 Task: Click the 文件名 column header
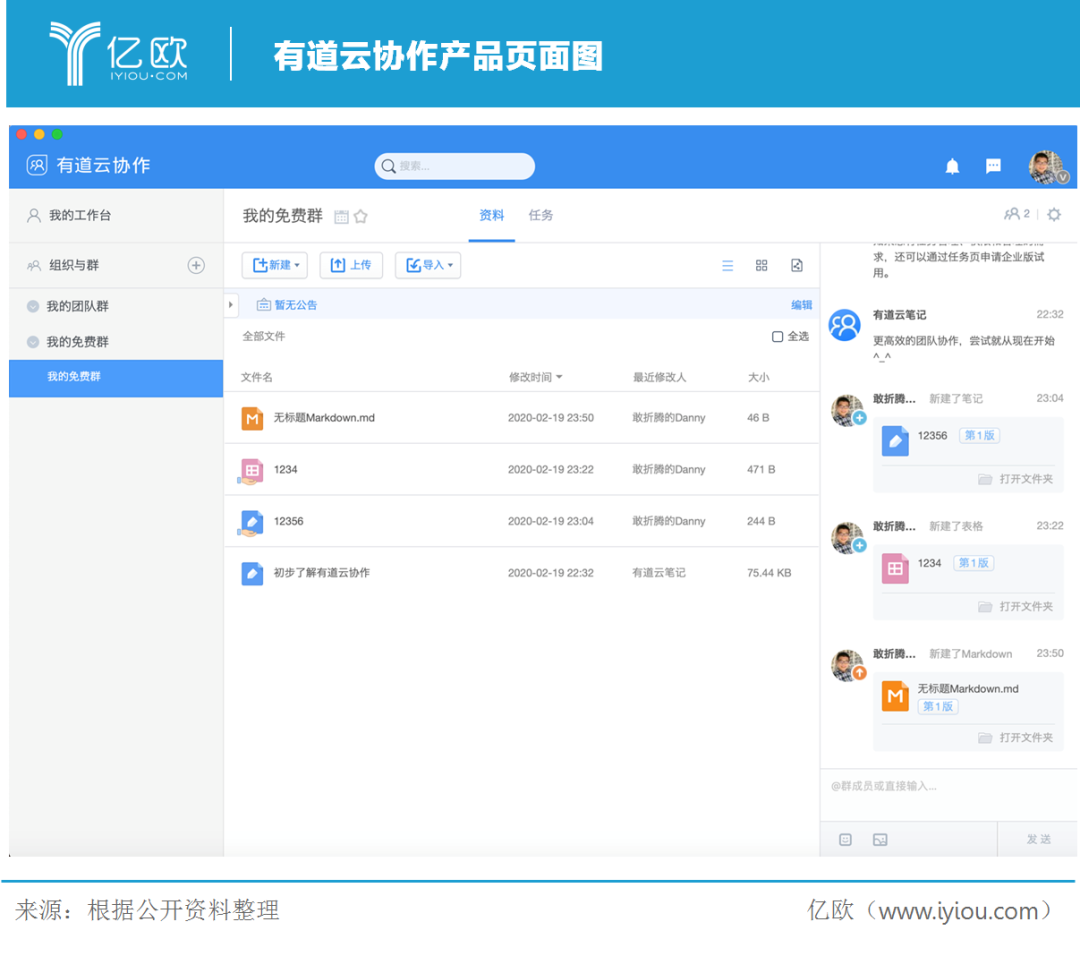pyautogui.click(x=257, y=377)
